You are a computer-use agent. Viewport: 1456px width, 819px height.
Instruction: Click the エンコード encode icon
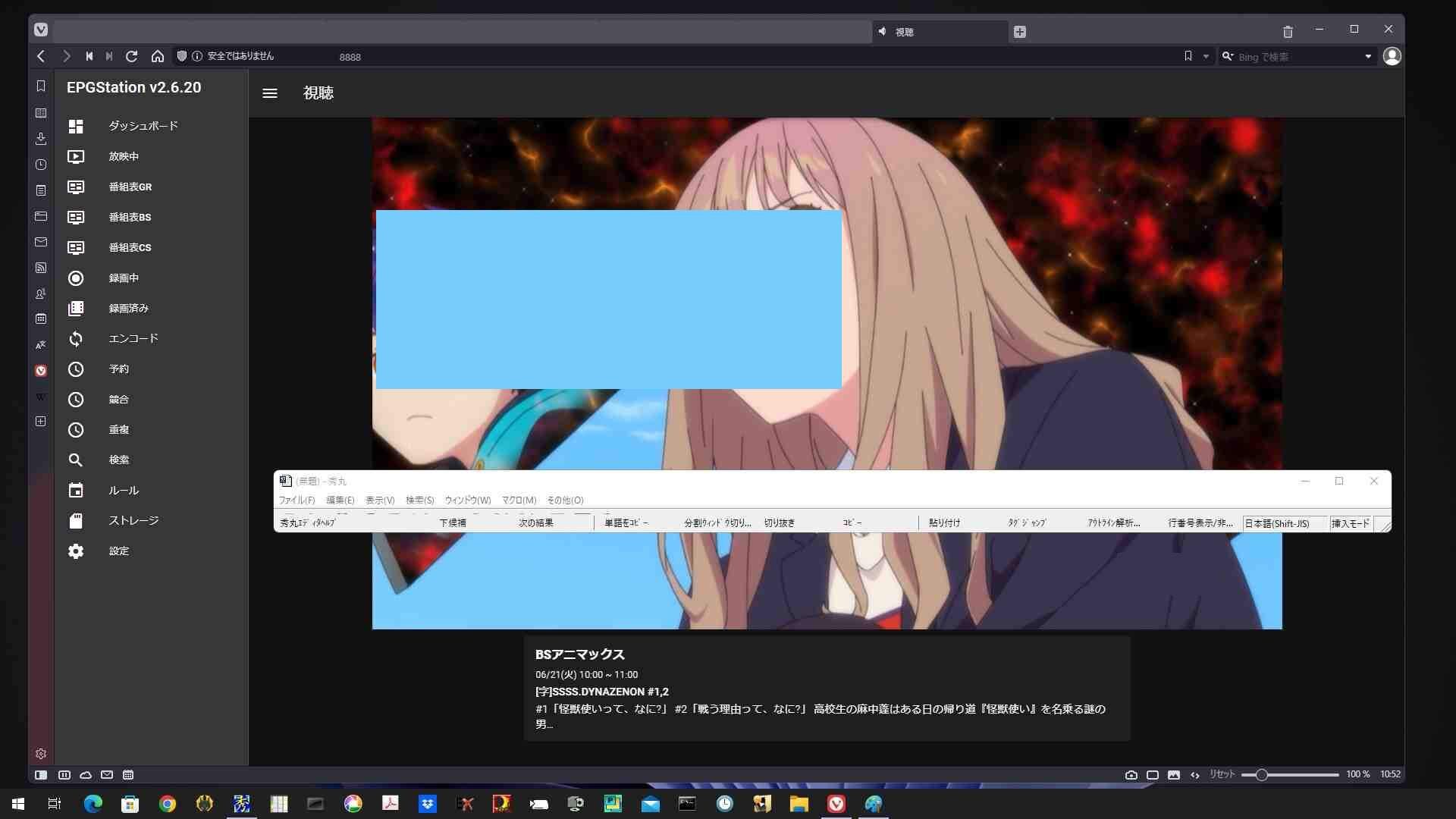coord(76,339)
